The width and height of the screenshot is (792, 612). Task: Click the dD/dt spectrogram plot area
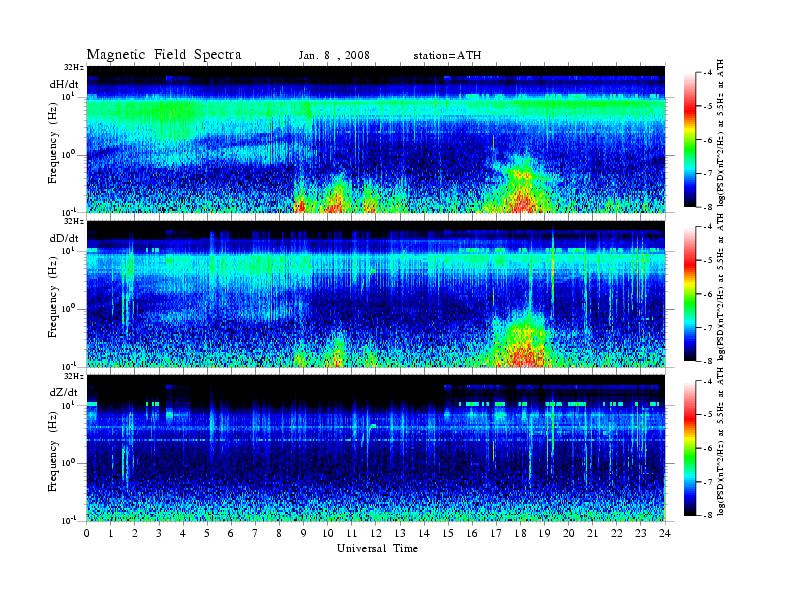click(x=376, y=293)
